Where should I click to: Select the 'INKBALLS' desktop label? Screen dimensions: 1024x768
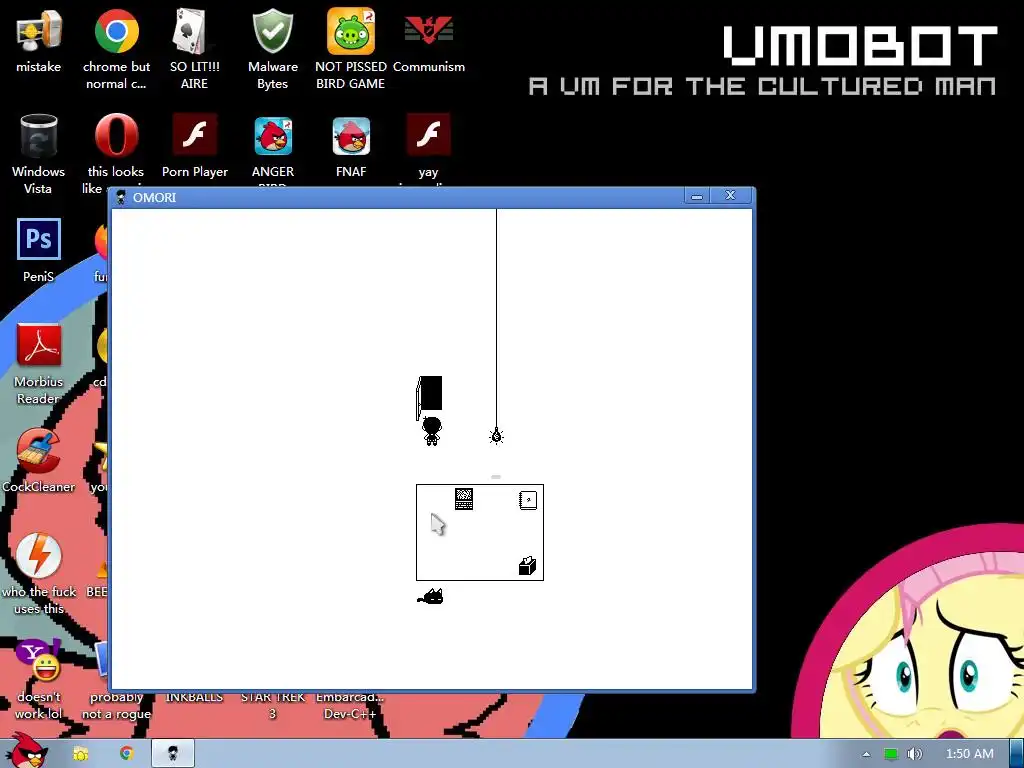pos(195,697)
